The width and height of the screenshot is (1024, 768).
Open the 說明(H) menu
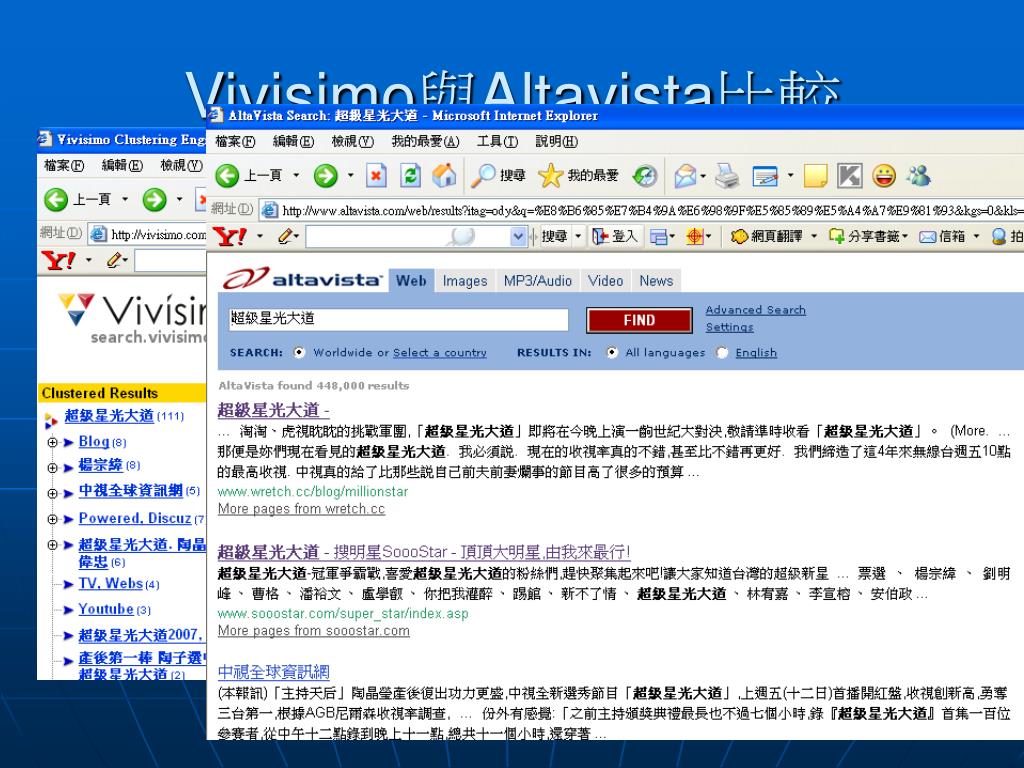click(x=556, y=142)
